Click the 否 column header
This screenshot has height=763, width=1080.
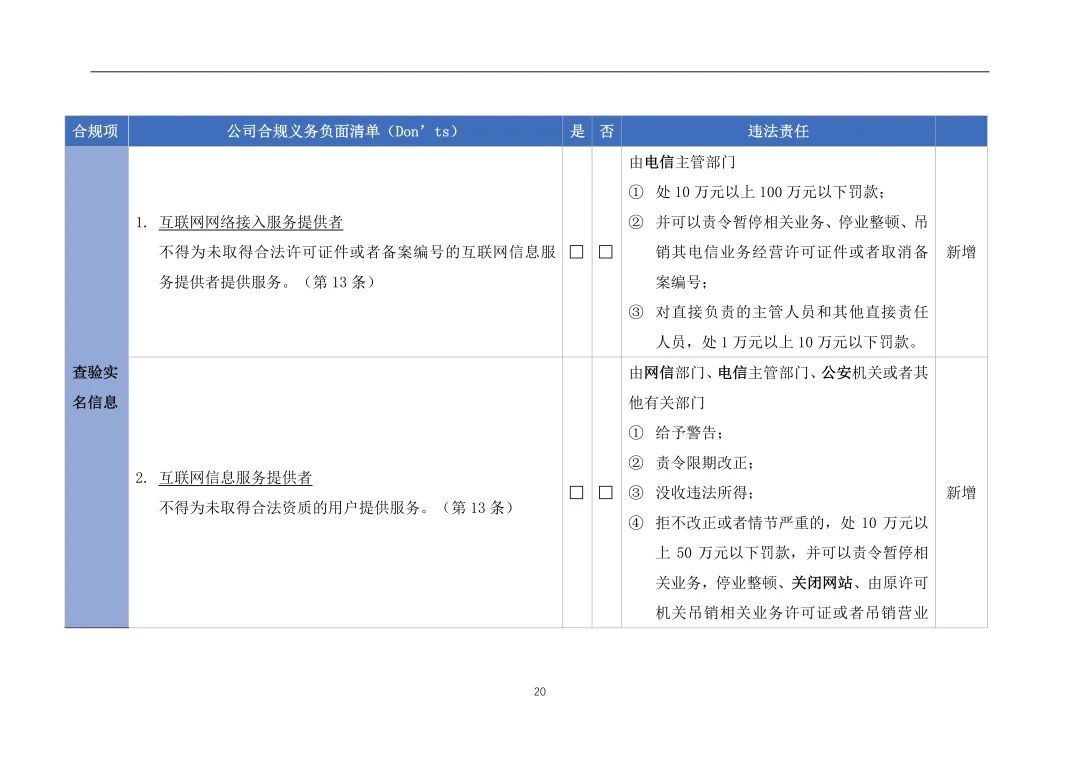tap(607, 131)
